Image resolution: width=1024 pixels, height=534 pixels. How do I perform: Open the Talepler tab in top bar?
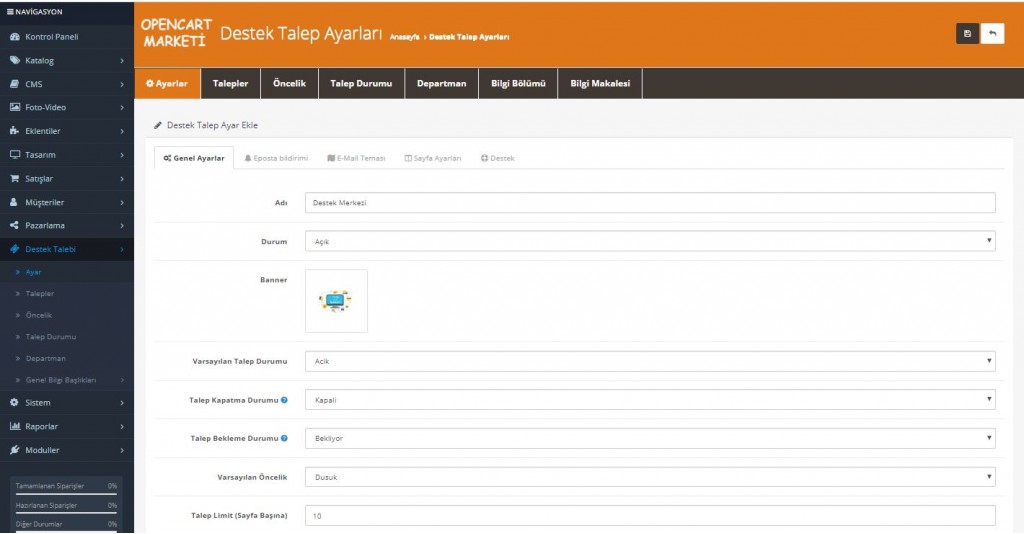pos(230,83)
